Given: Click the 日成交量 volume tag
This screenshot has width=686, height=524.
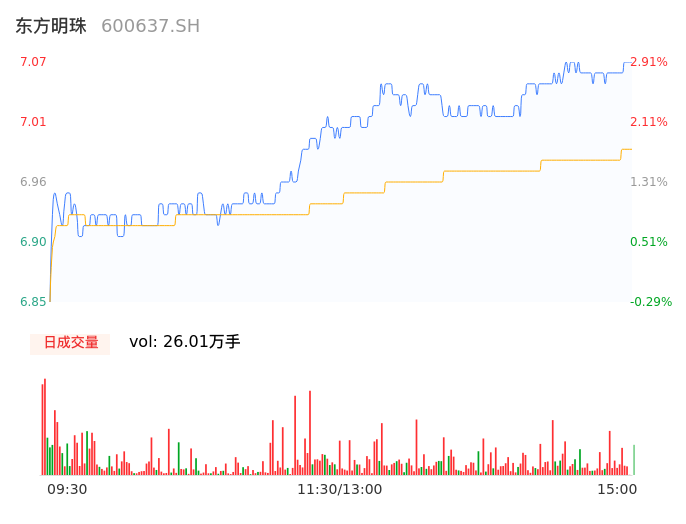Looking at the screenshot, I should click(x=70, y=342).
